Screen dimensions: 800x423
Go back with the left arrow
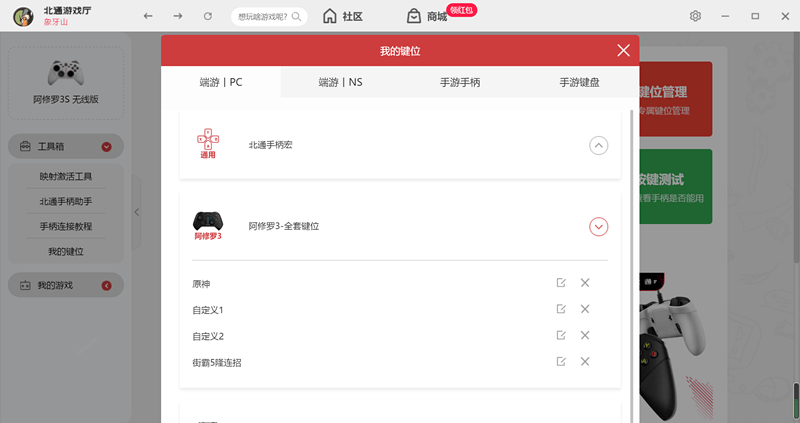148,16
